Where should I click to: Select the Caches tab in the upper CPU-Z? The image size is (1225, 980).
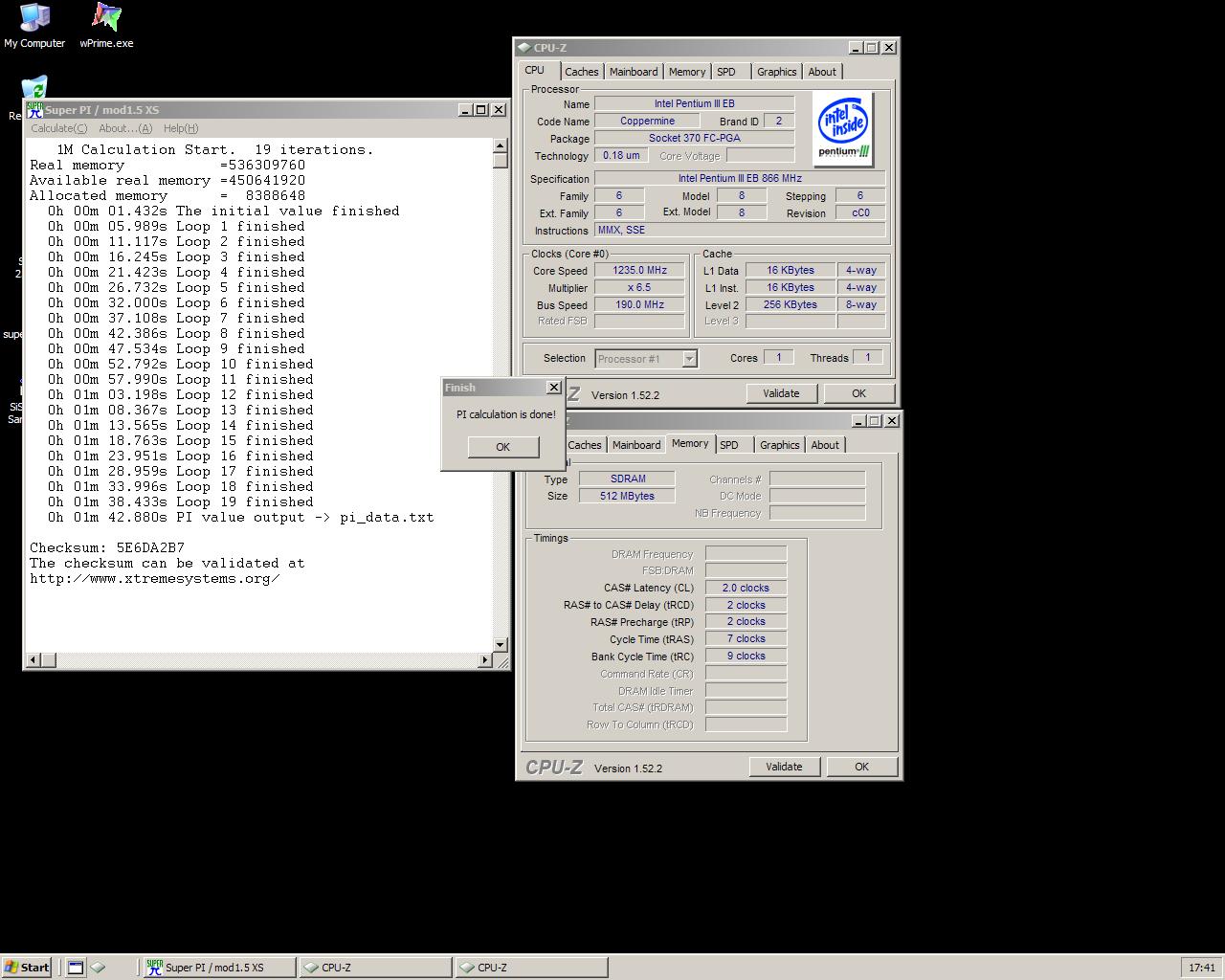(581, 72)
